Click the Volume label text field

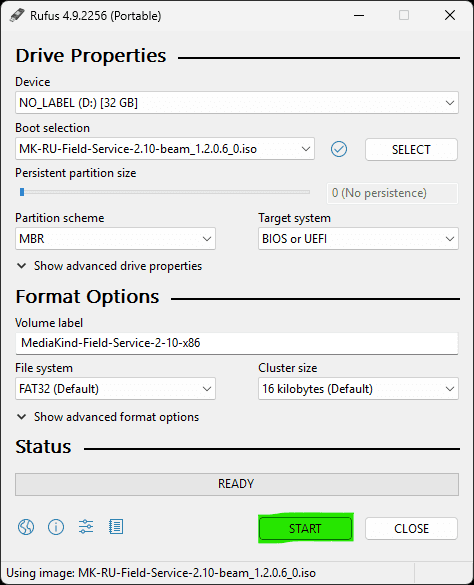[237, 343]
